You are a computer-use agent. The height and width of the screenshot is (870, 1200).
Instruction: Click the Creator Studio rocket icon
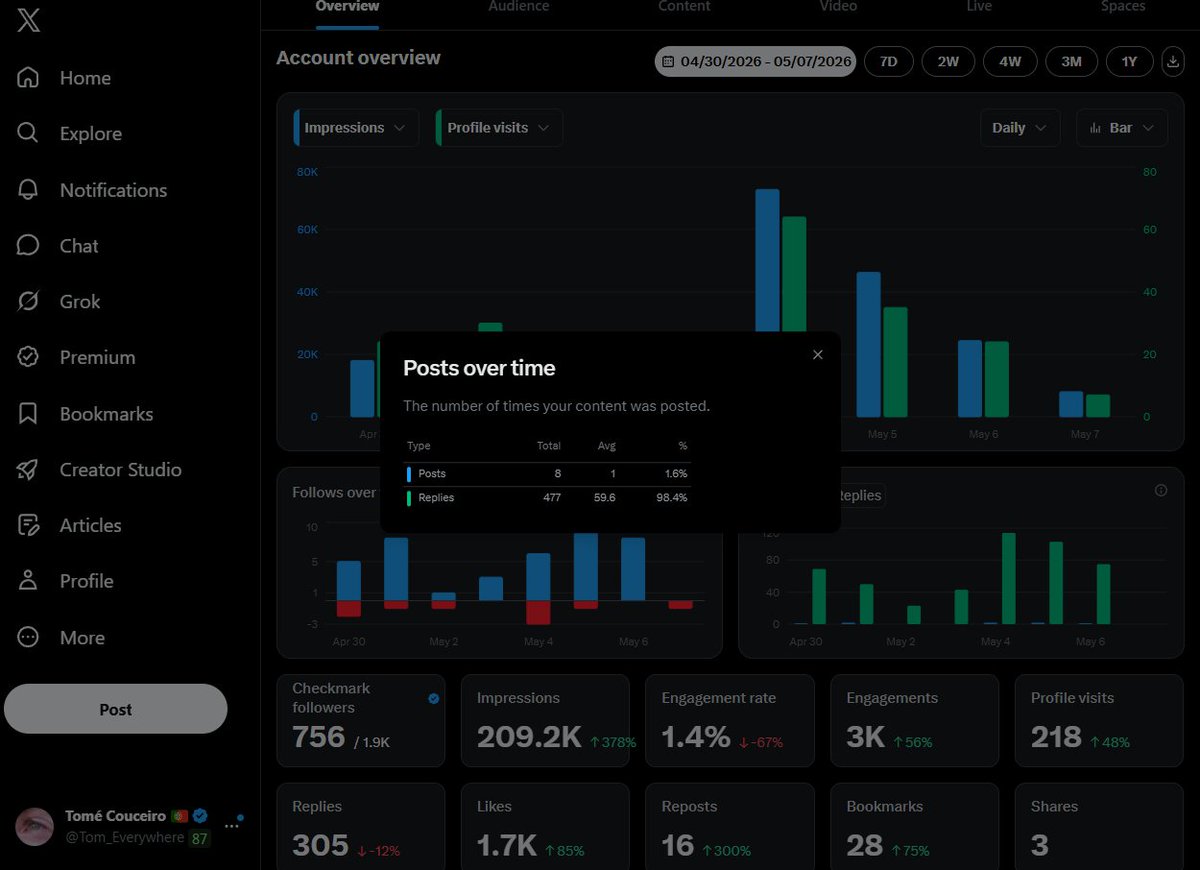coord(28,469)
